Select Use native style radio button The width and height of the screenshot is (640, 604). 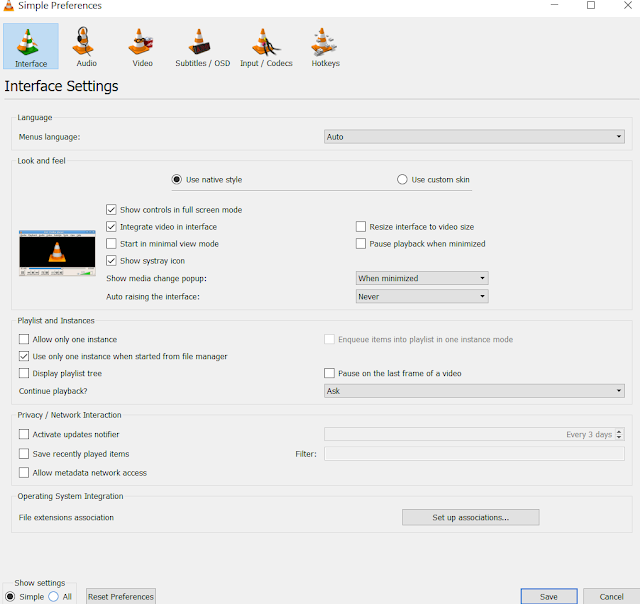click(x=176, y=180)
